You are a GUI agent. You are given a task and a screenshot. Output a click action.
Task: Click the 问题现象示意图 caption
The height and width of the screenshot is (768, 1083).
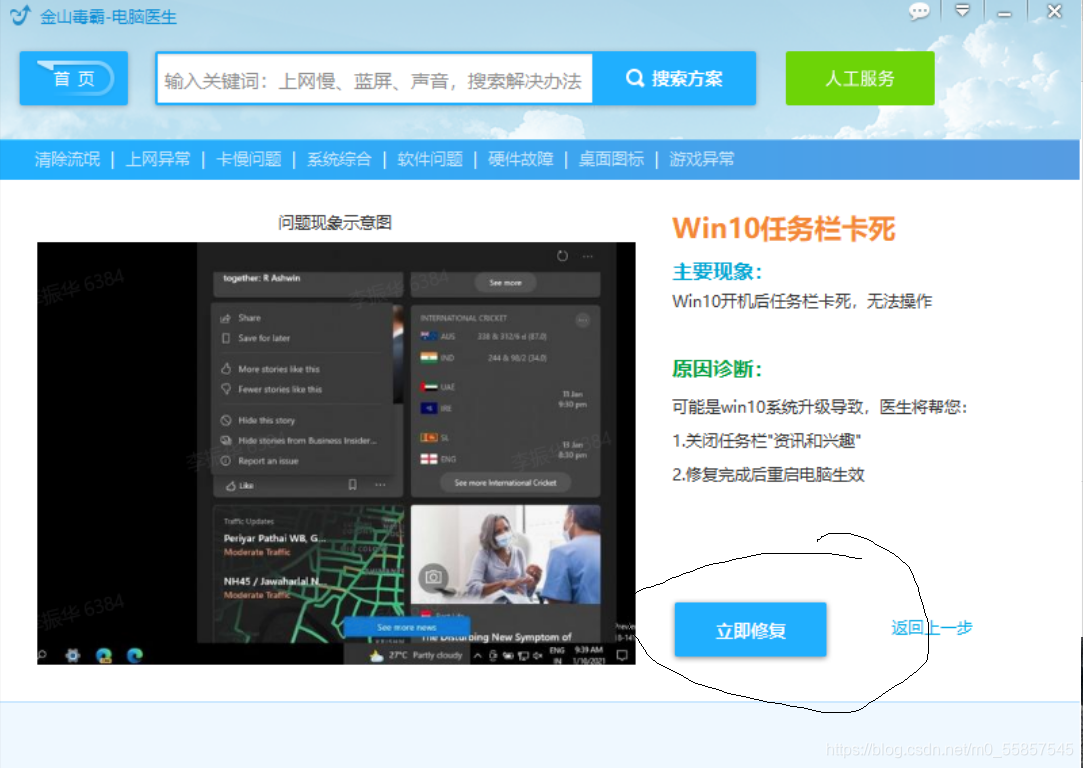click(x=335, y=222)
